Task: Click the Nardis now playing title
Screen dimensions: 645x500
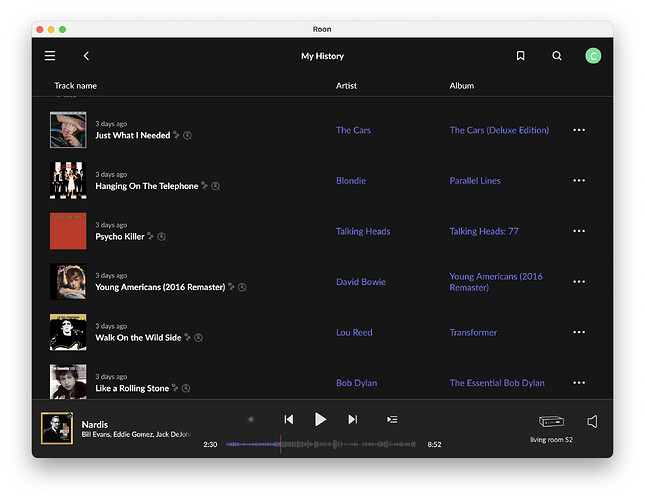Action: coord(95,424)
